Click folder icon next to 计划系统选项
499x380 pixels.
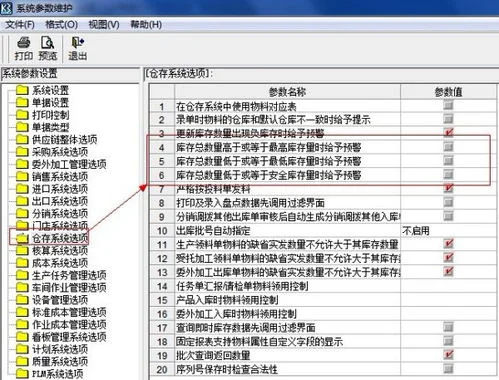coord(22,349)
